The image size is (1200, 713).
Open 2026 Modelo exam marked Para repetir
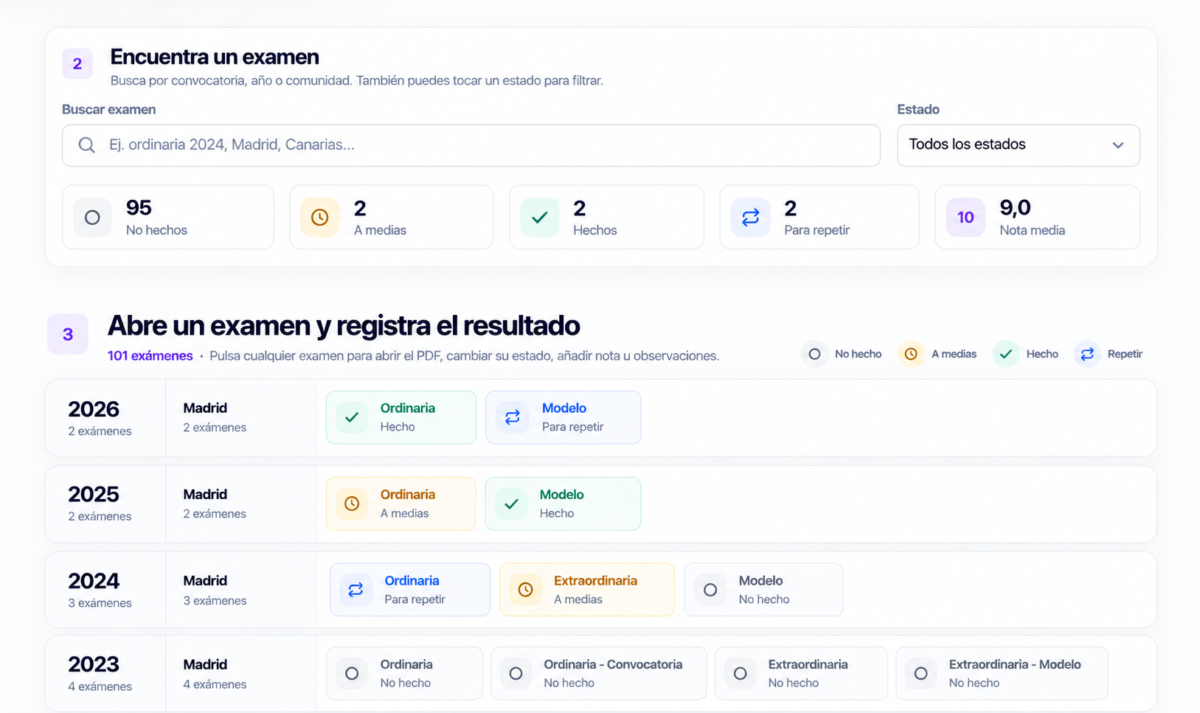click(x=563, y=417)
